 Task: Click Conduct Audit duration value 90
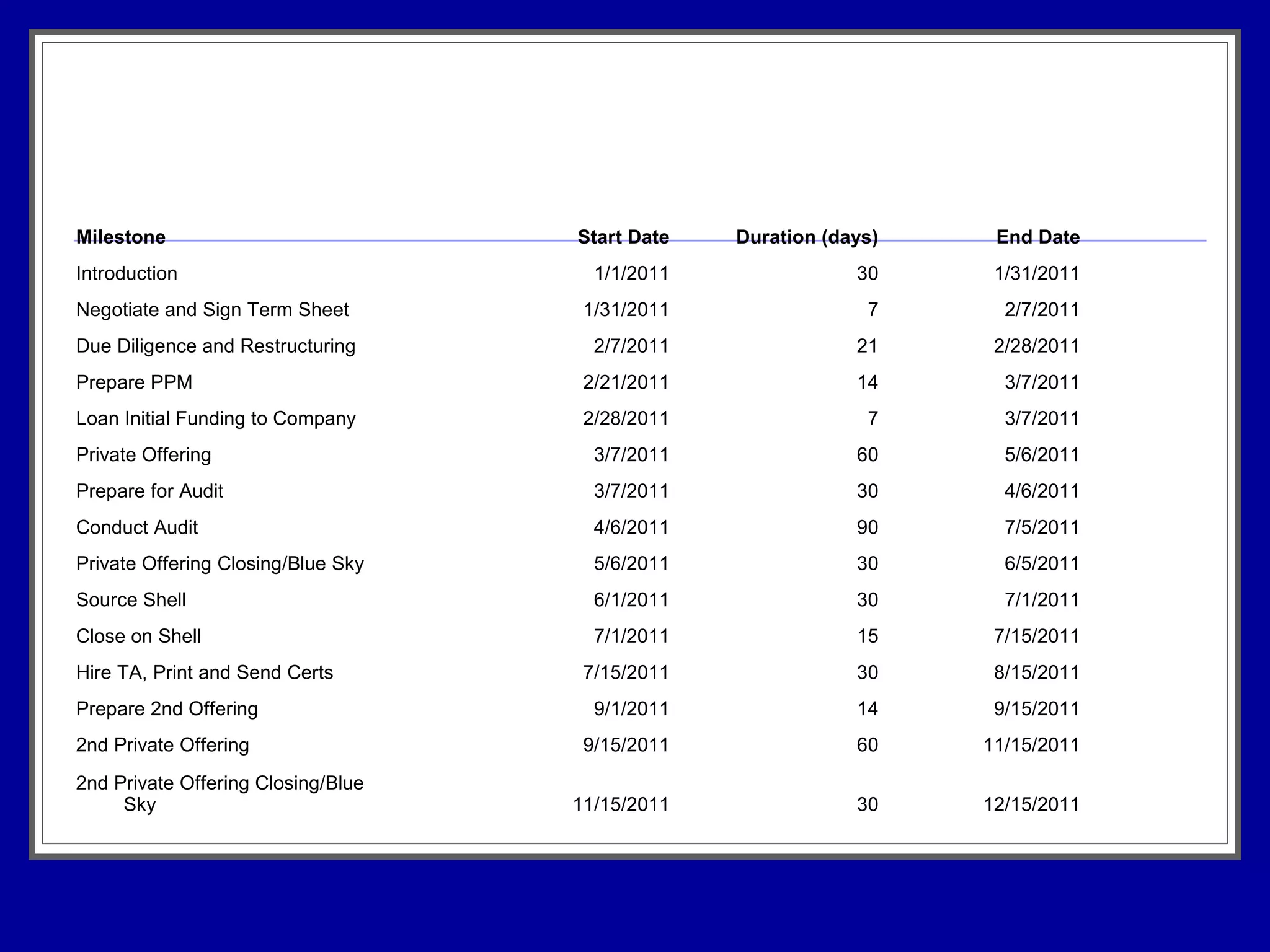pyautogui.click(x=867, y=527)
